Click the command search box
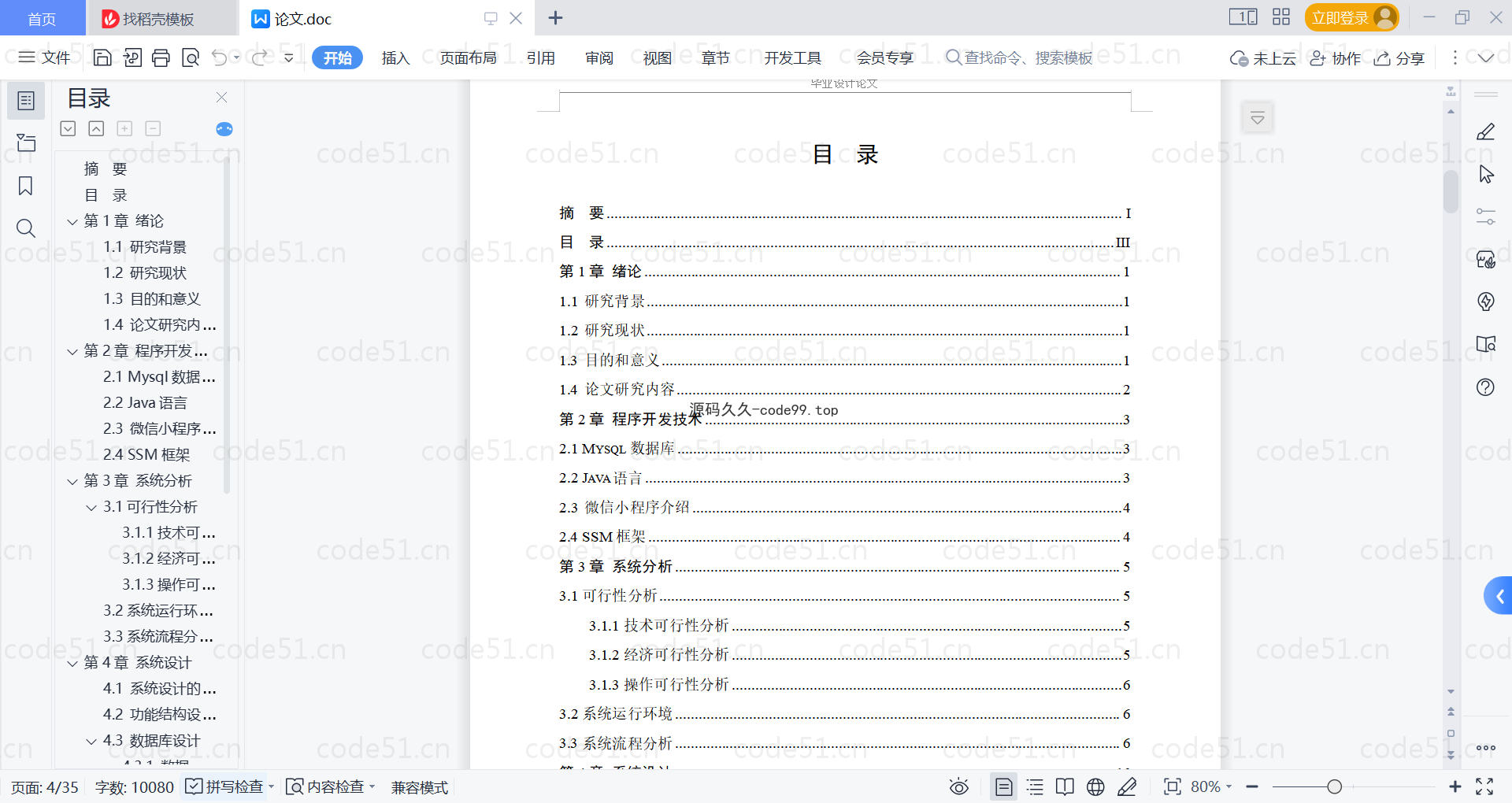Image resolution: width=1512 pixels, height=803 pixels. (x=1019, y=57)
